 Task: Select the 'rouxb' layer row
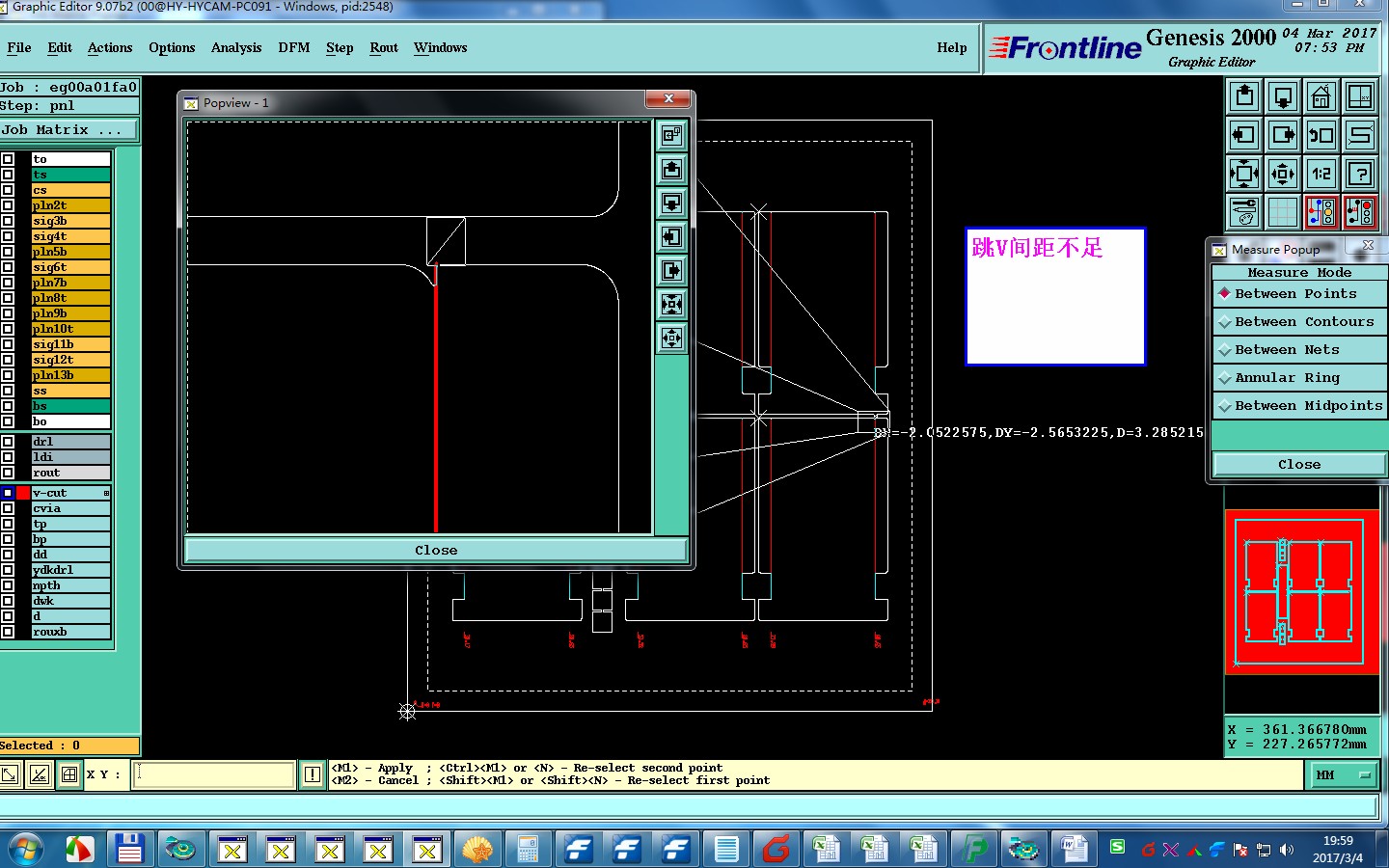(x=70, y=632)
